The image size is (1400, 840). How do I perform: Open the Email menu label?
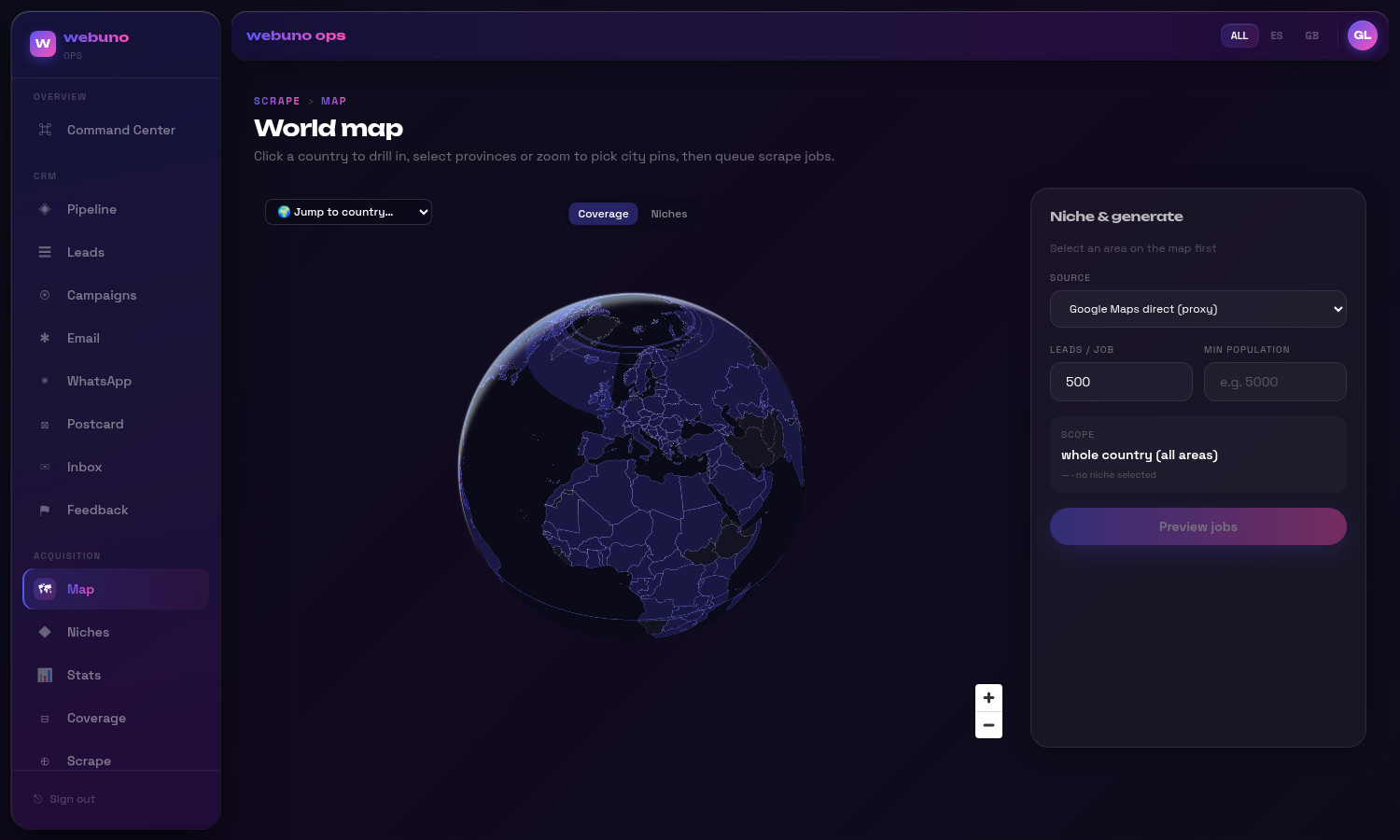coord(83,338)
